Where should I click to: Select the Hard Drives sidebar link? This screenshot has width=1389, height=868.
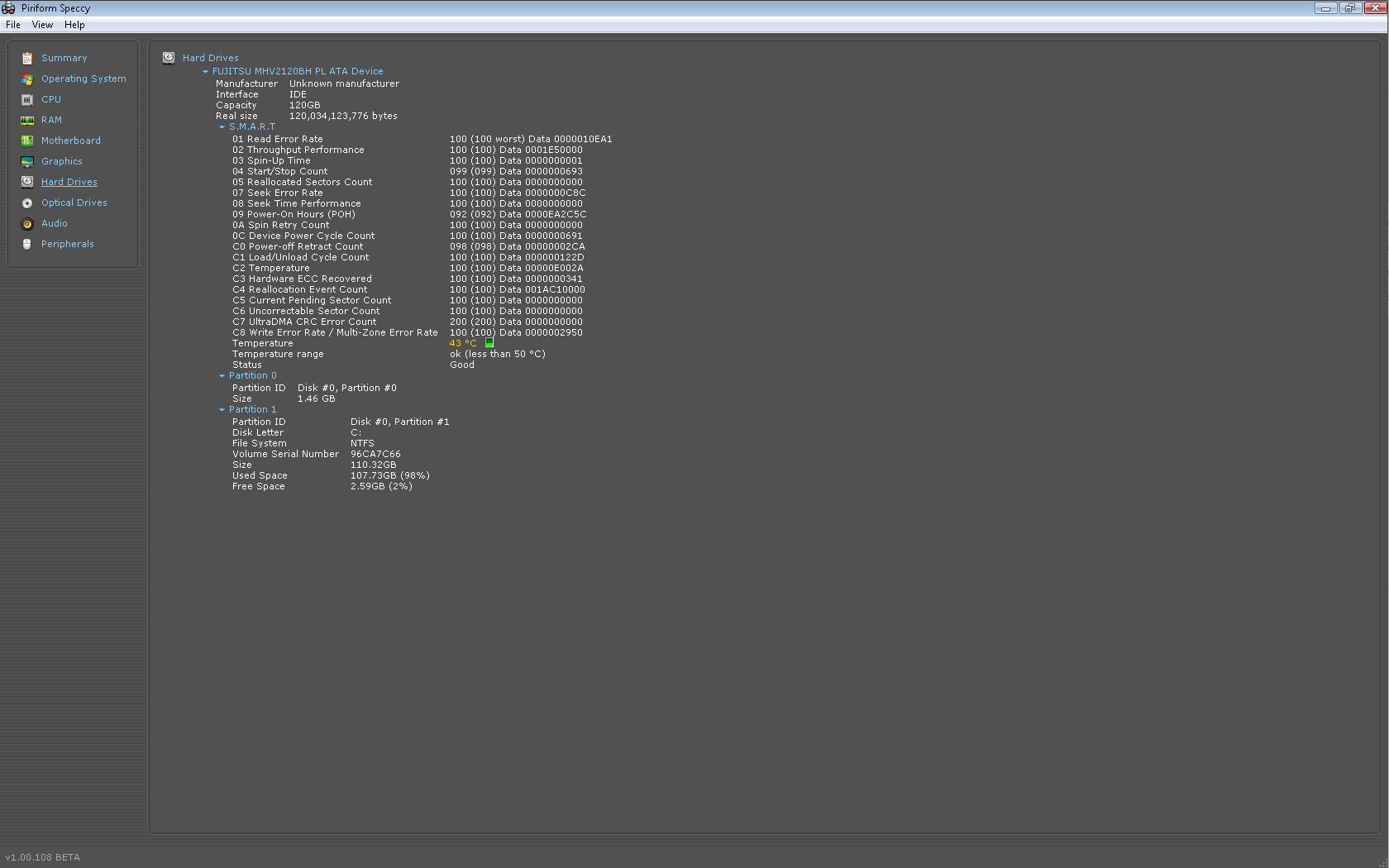(69, 182)
